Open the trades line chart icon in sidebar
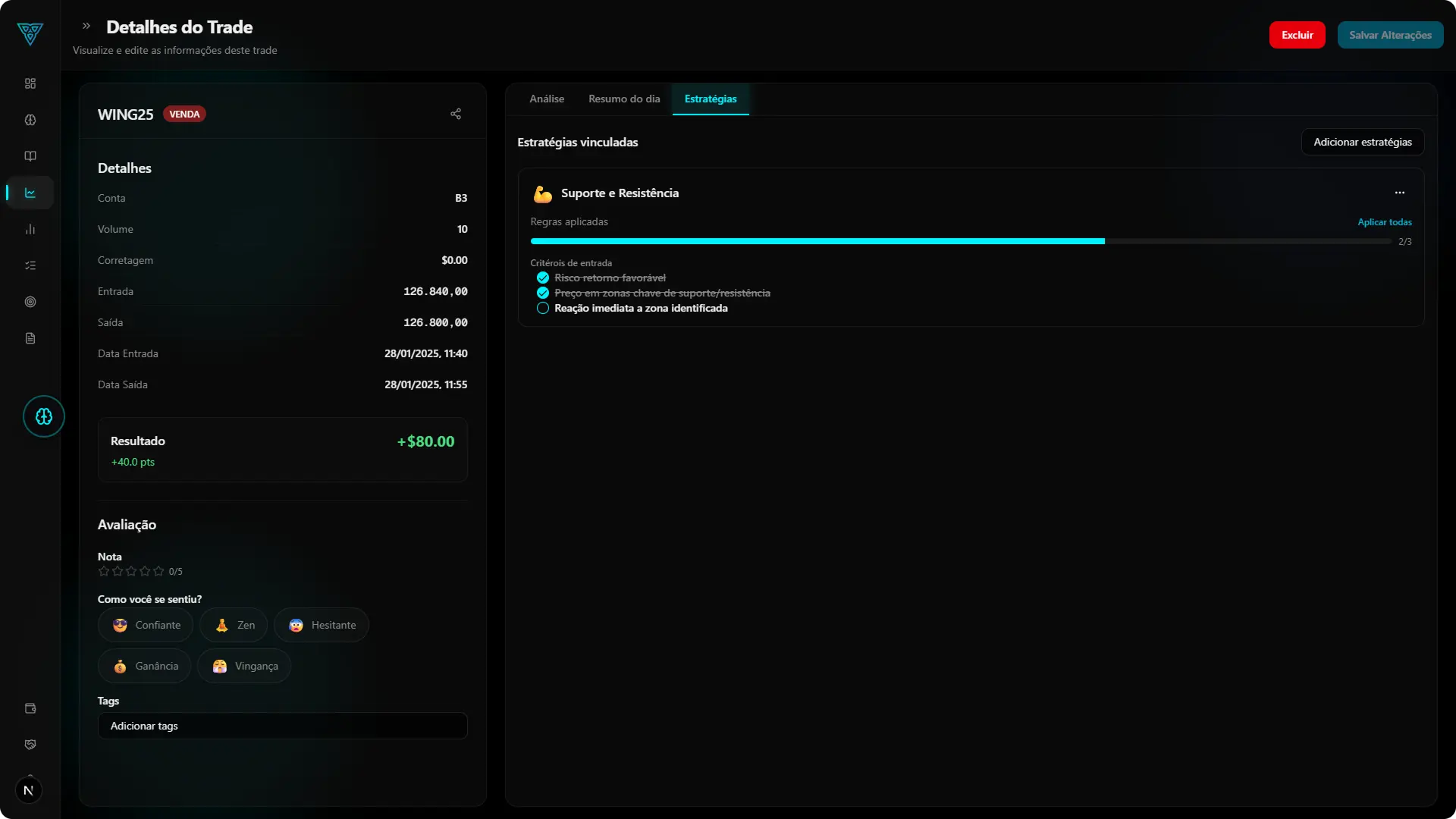This screenshot has width=1456, height=819. (x=30, y=192)
